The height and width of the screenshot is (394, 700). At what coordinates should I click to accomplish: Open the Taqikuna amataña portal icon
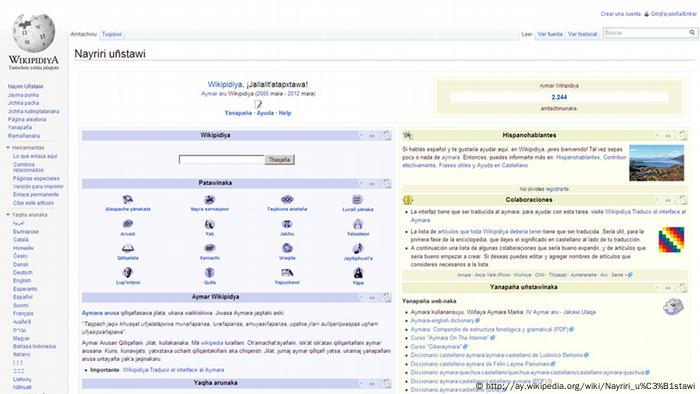point(287,199)
